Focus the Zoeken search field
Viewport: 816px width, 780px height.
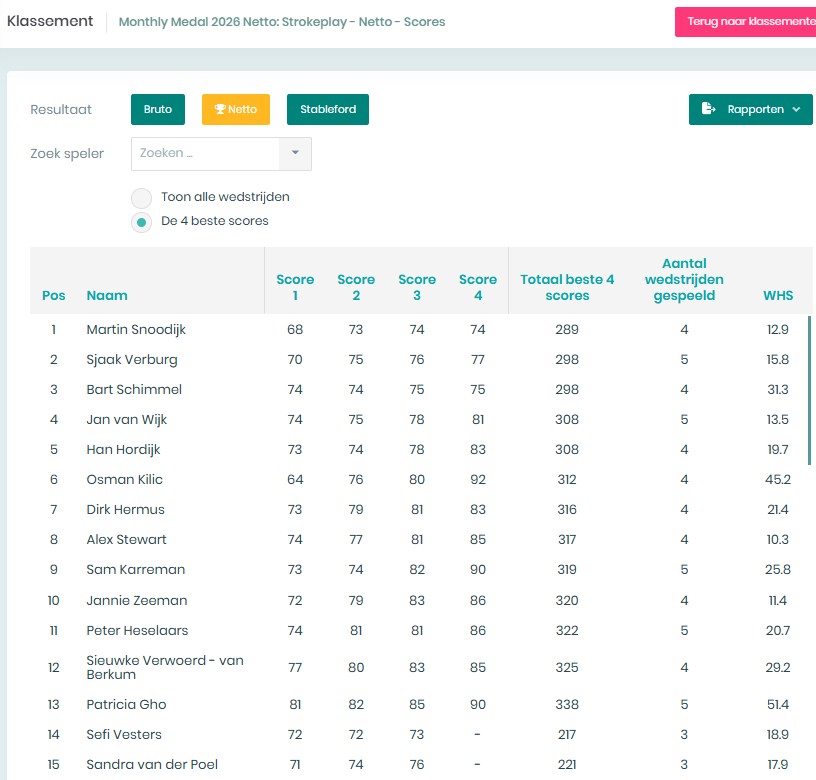click(206, 154)
